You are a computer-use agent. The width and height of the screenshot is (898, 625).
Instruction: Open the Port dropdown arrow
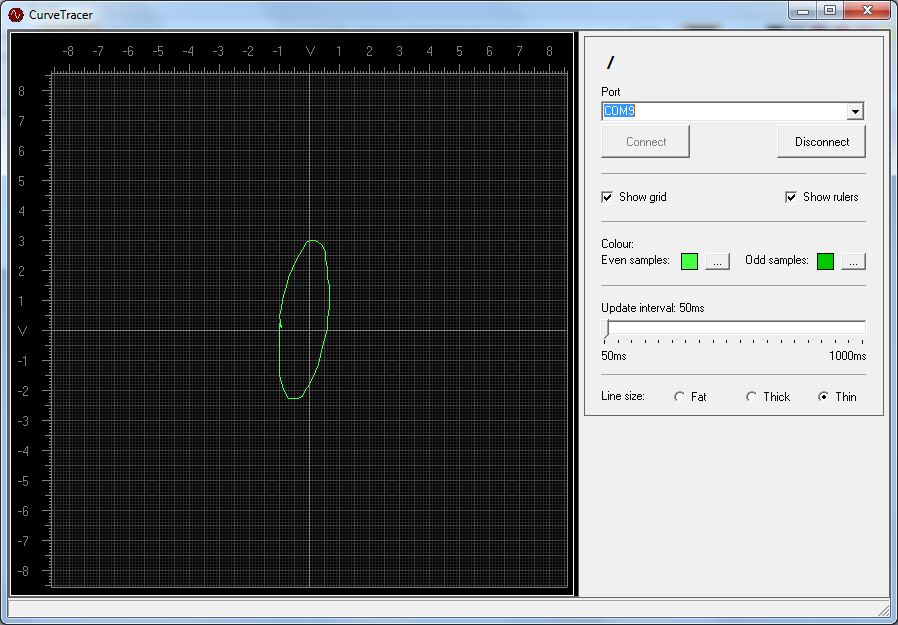pos(854,111)
